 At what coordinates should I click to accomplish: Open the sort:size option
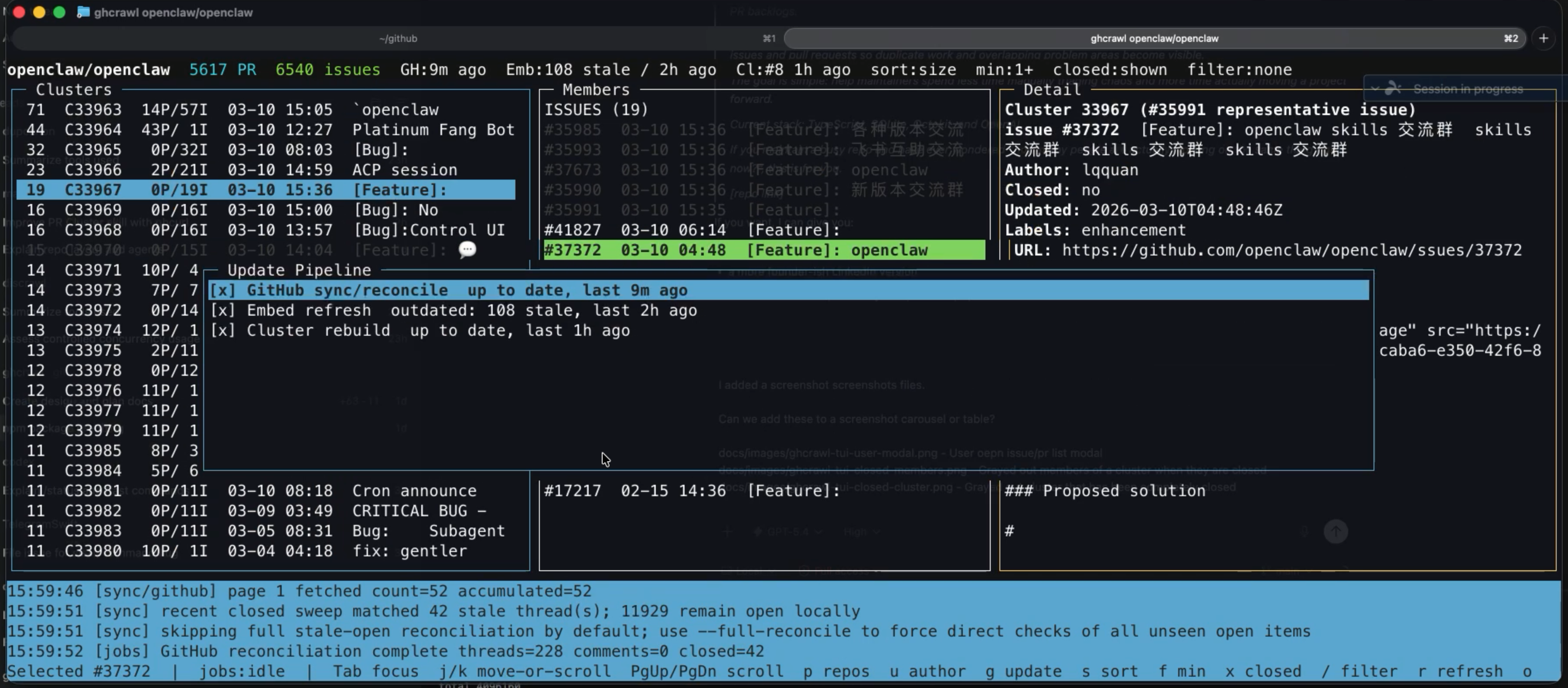pos(913,69)
